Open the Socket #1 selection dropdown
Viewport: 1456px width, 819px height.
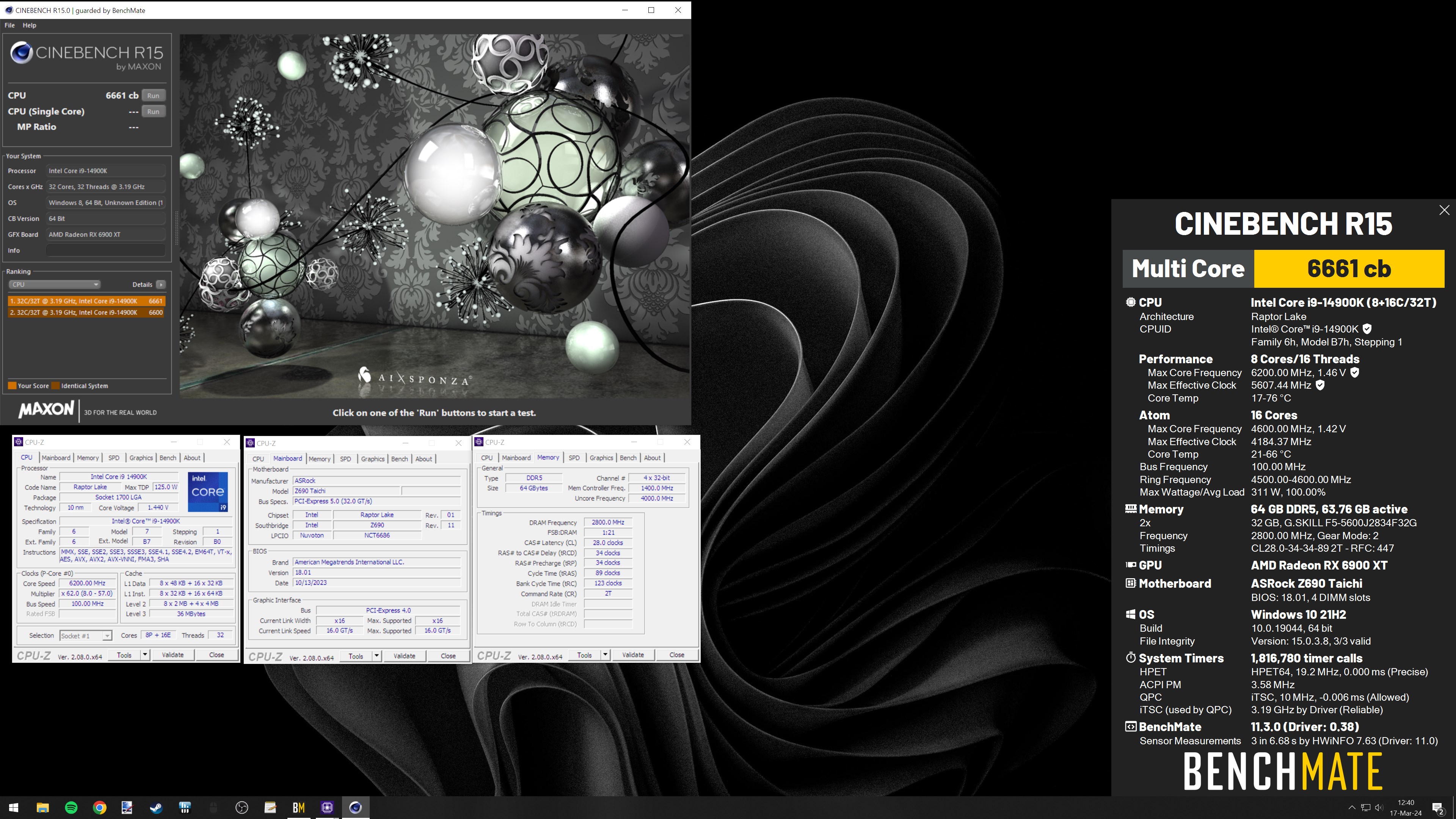86,636
